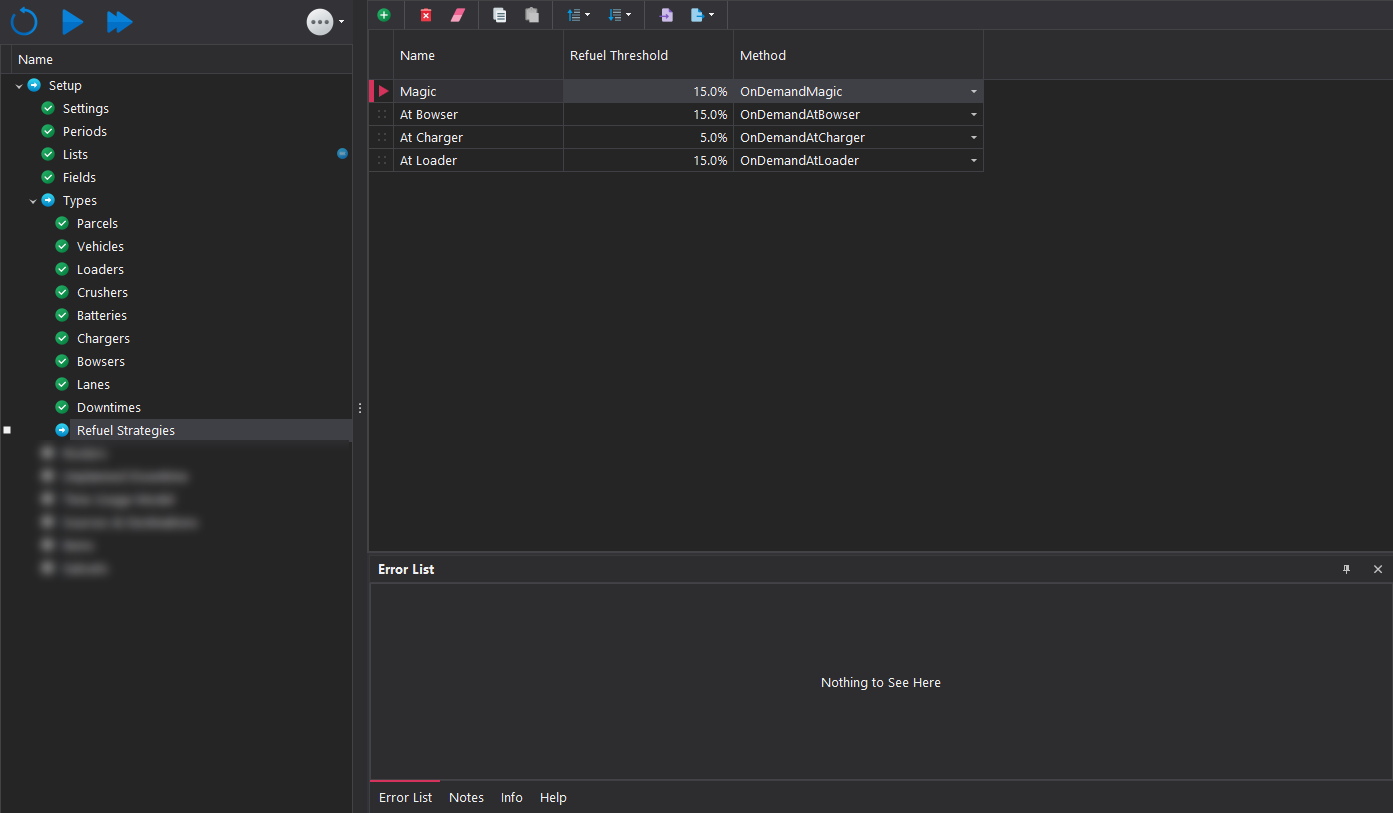Open Method dropdown for the At Charger row
This screenshot has width=1393, height=813.
point(973,138)
